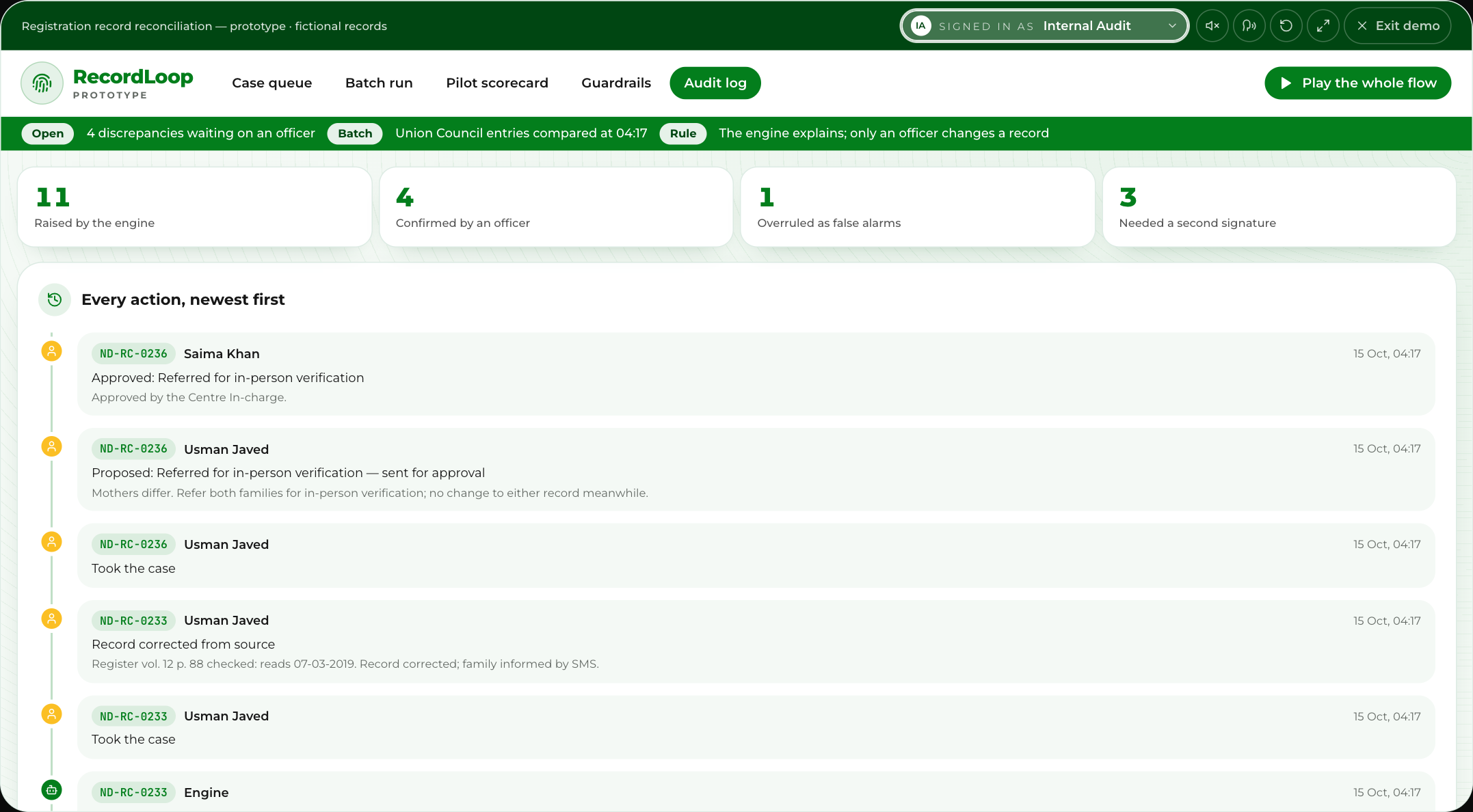
Task: Click '4 discrepancies waiting on an officer' text
Action: (201, 133)
